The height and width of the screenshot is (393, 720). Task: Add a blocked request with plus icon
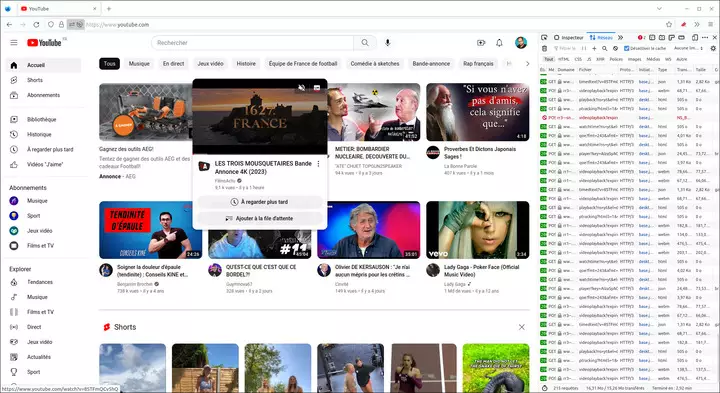pyautogui.click(x=594, y=48)
